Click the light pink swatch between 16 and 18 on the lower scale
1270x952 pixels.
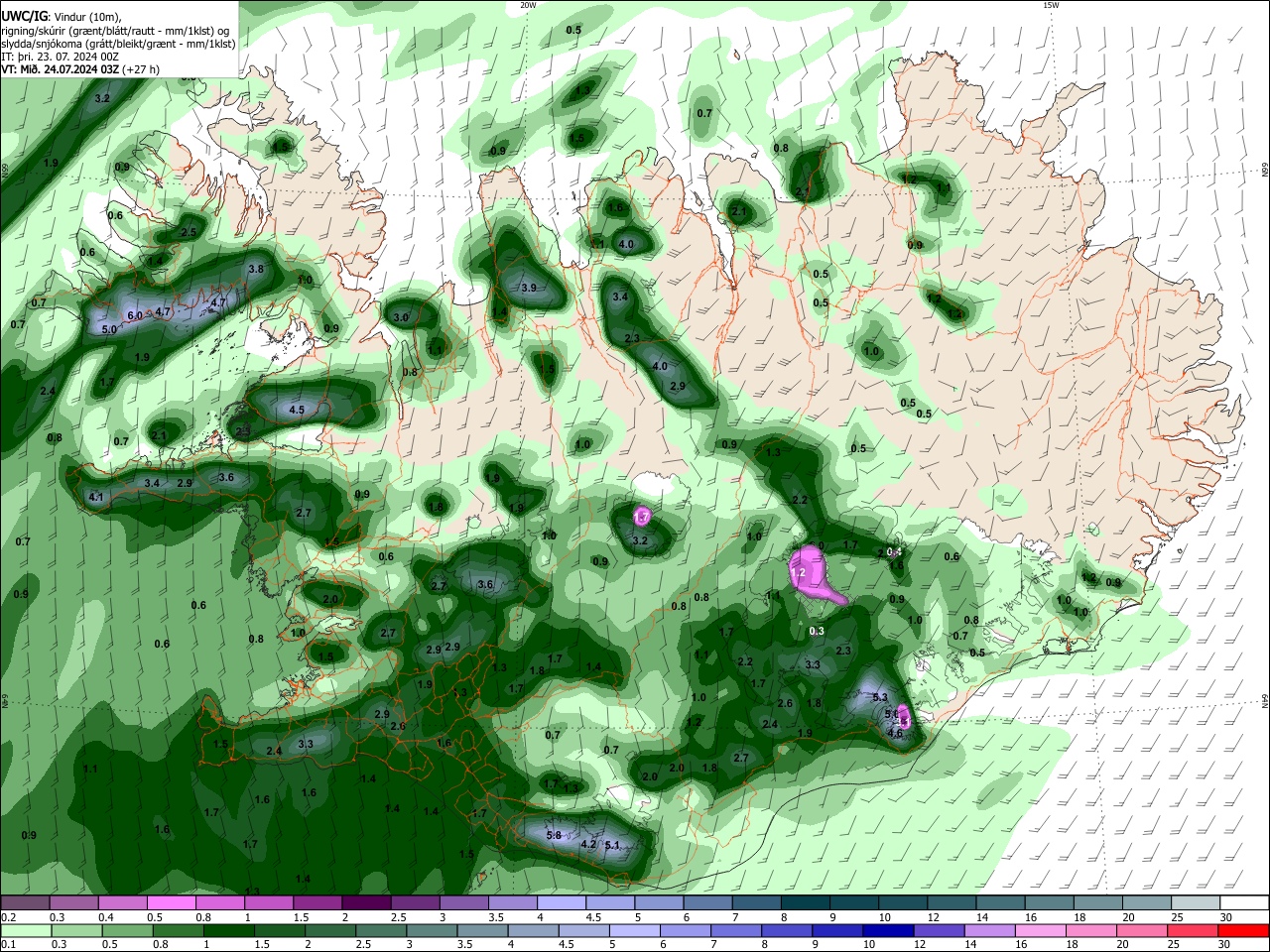click(1042, 930)
